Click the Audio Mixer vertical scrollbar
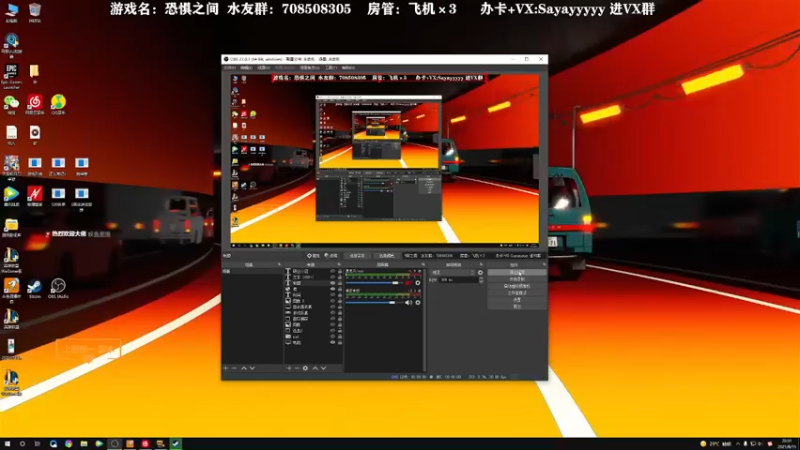Viewport: 800px width, 450px height. click(424, 319)
